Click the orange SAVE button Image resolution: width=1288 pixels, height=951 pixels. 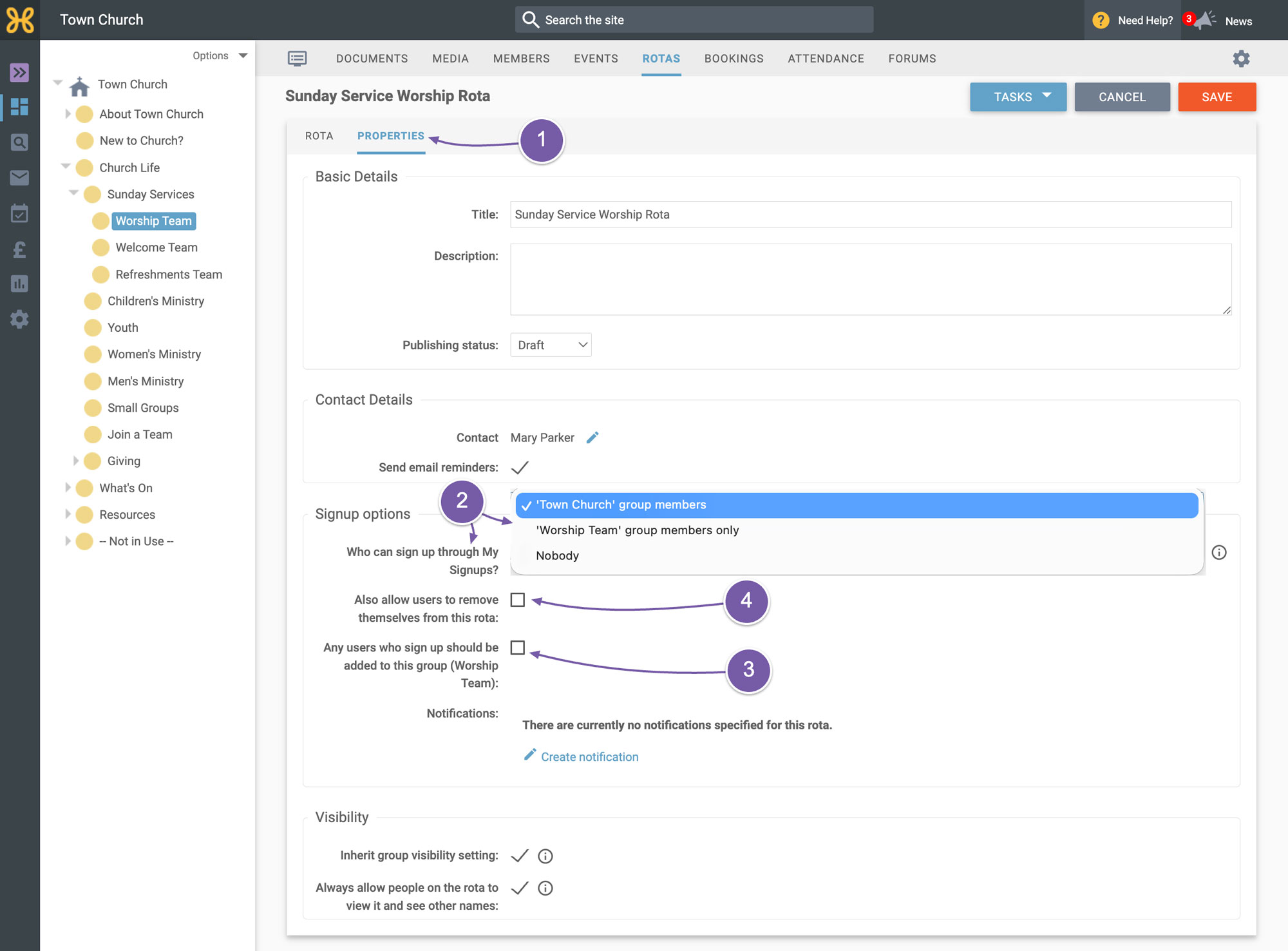click(1217, 97)
